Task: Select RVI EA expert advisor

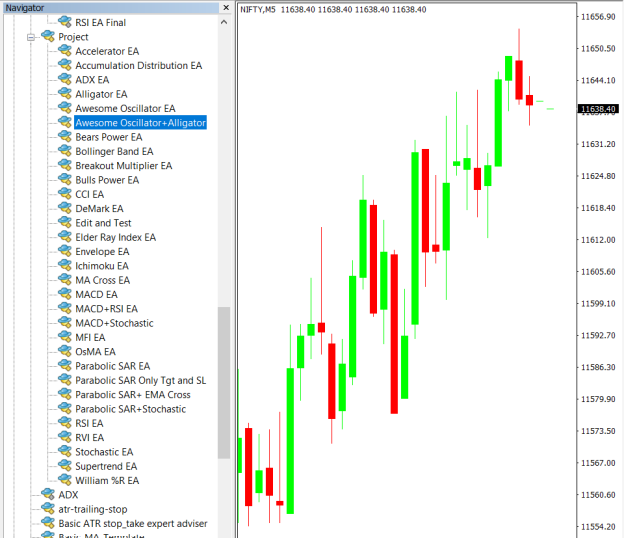Action: coord(90,438)
